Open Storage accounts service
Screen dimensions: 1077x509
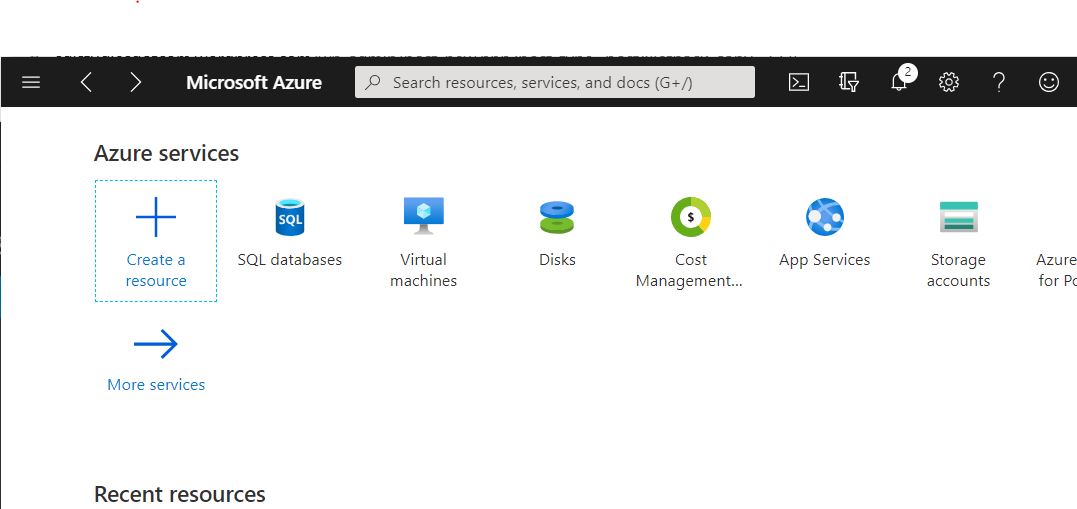[958, 241]
